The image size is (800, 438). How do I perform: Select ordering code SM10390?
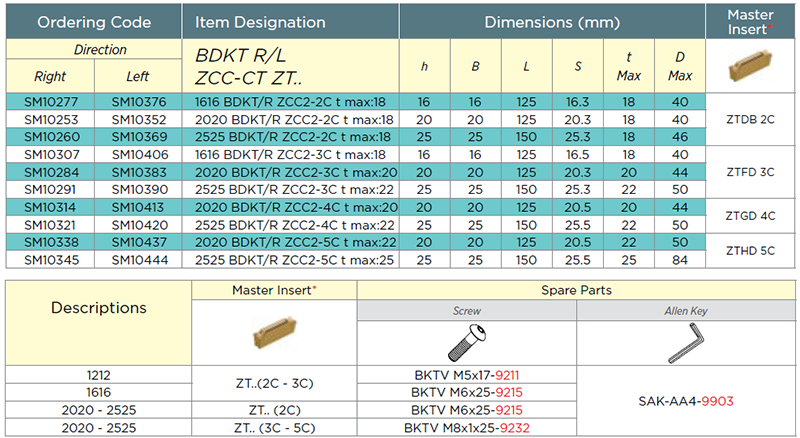pyautogui.click(x=139, y=190)
